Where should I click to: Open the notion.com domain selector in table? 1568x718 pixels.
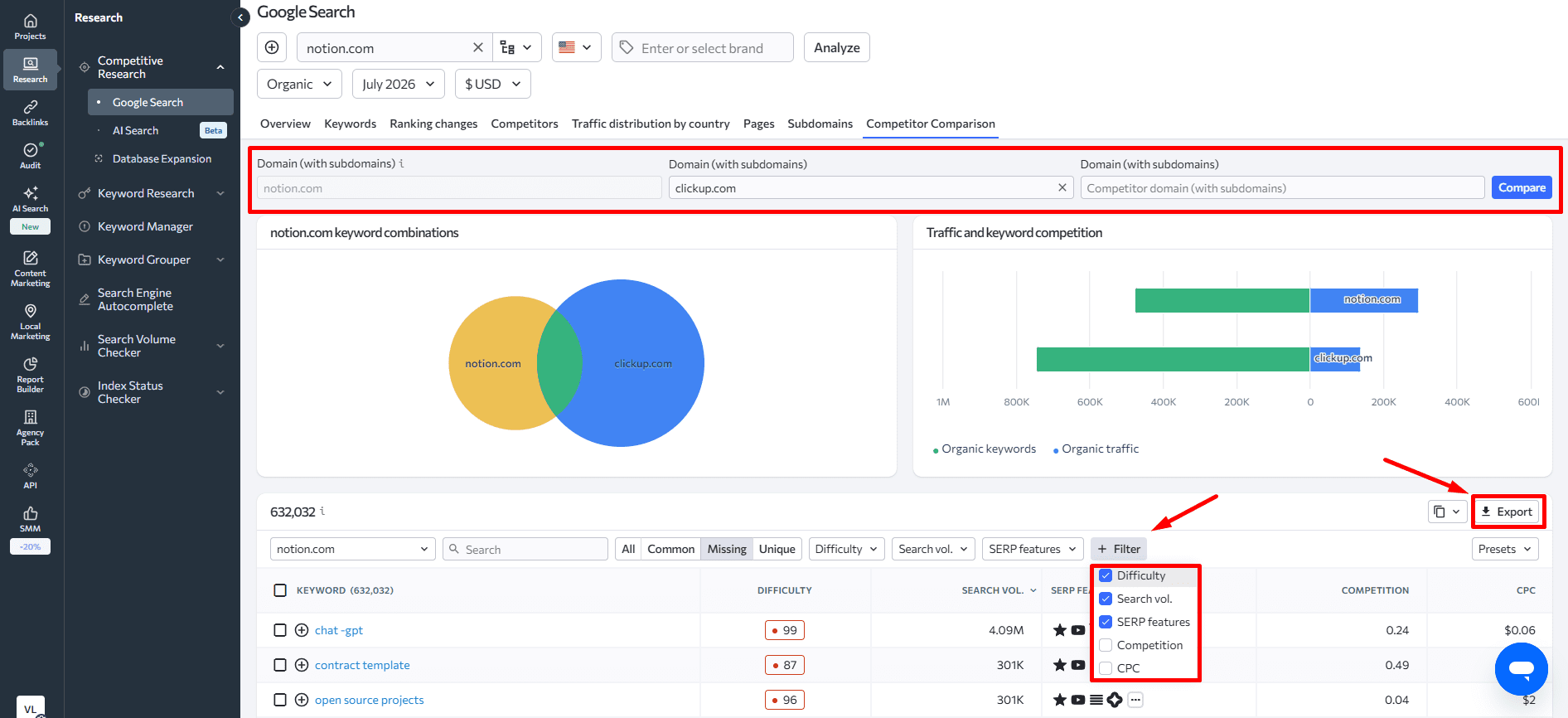tap(353, 549)
